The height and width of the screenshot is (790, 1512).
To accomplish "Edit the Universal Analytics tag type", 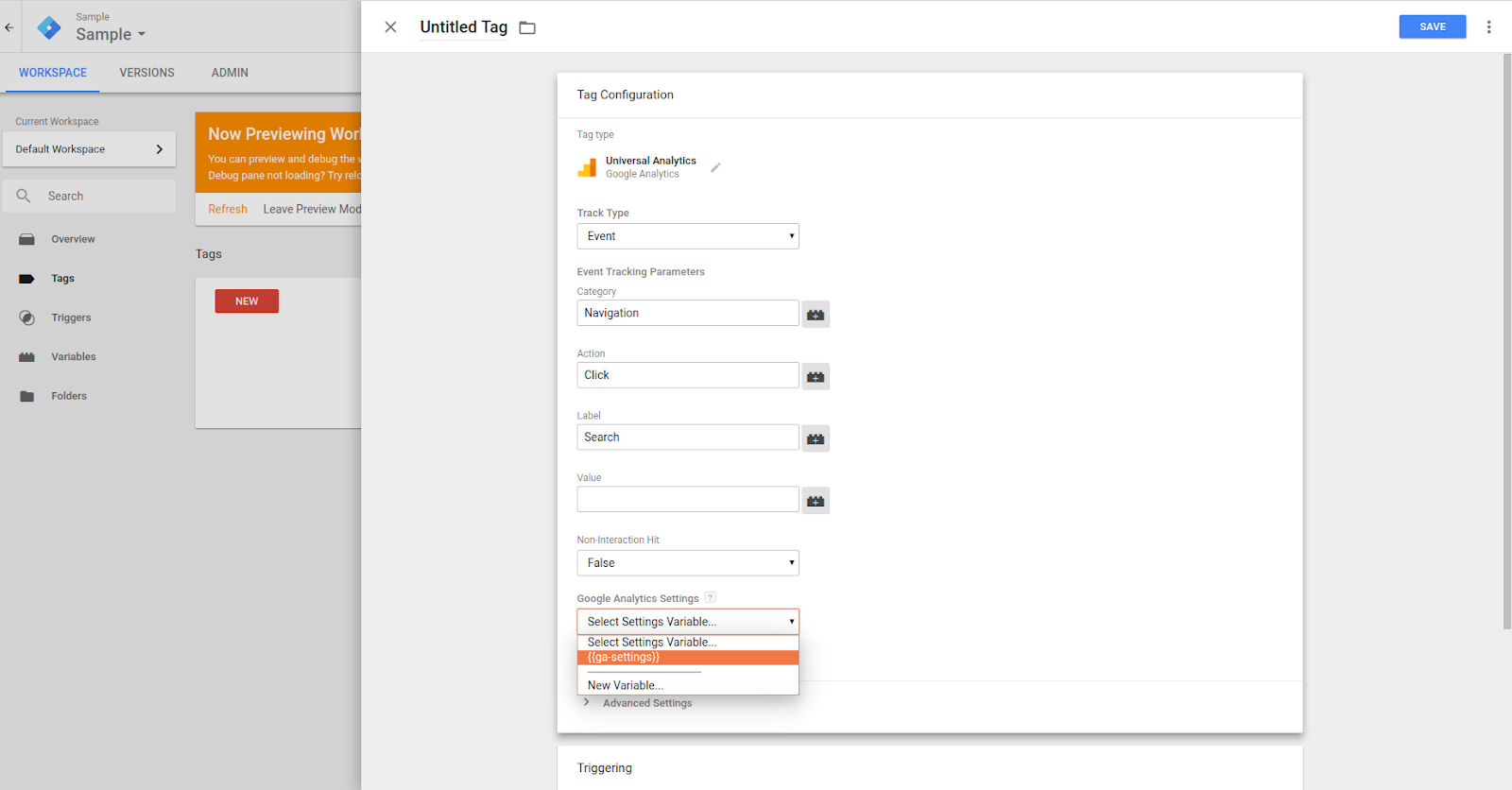I will 715,167.
